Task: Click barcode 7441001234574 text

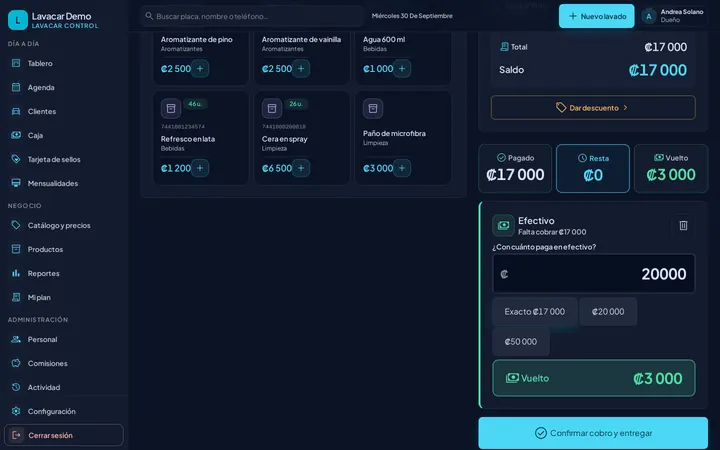Action: 183,126
